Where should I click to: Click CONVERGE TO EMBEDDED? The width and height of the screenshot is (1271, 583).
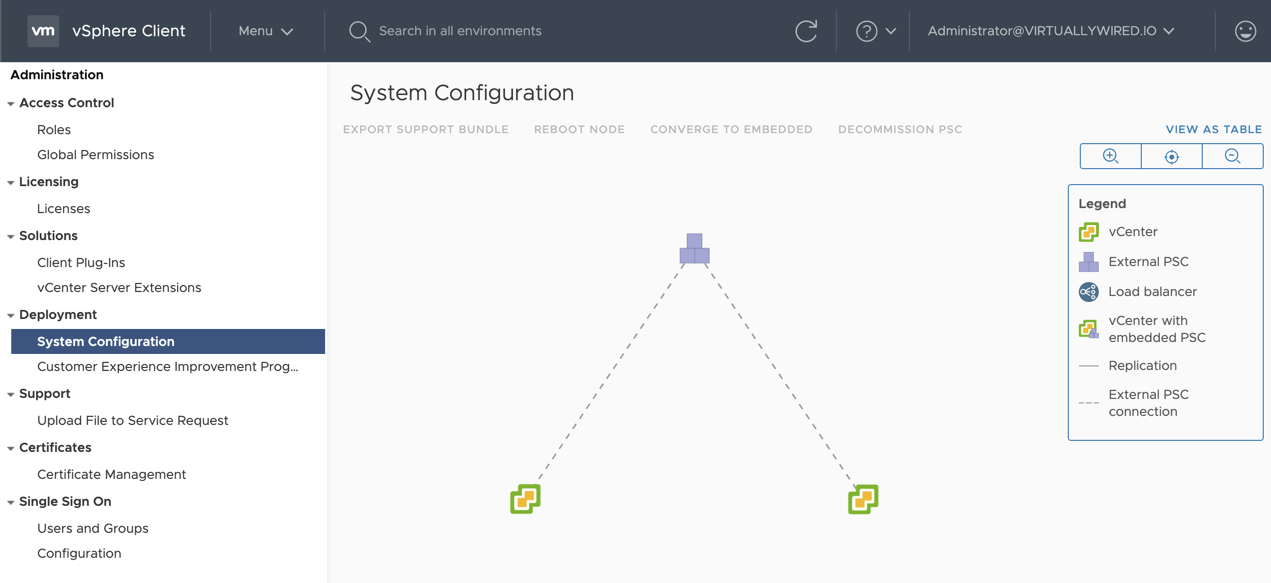point(731,129)
